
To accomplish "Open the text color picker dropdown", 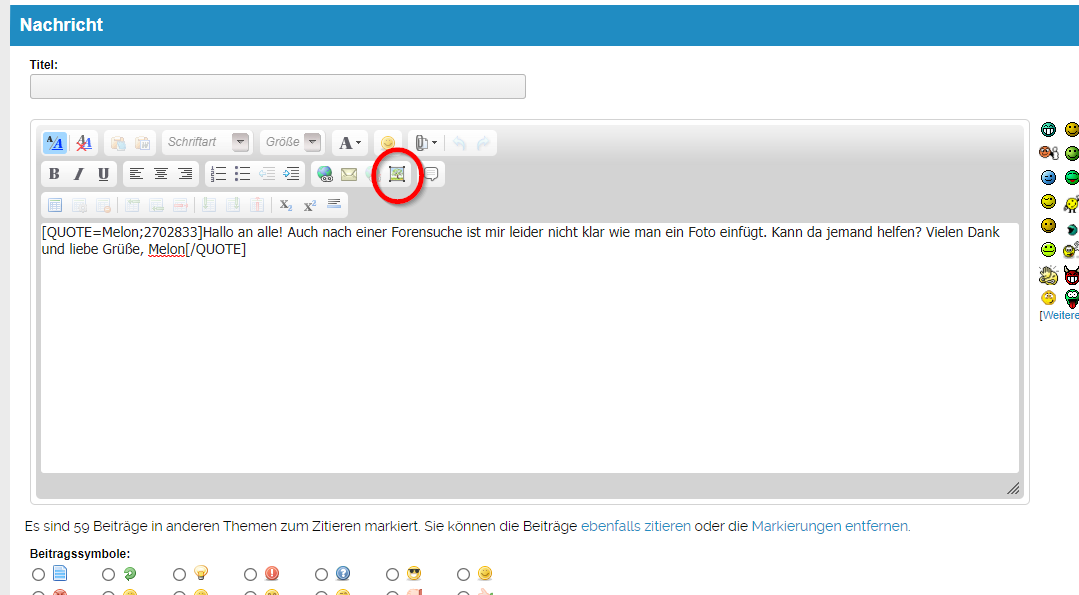I will click(350, 143).
